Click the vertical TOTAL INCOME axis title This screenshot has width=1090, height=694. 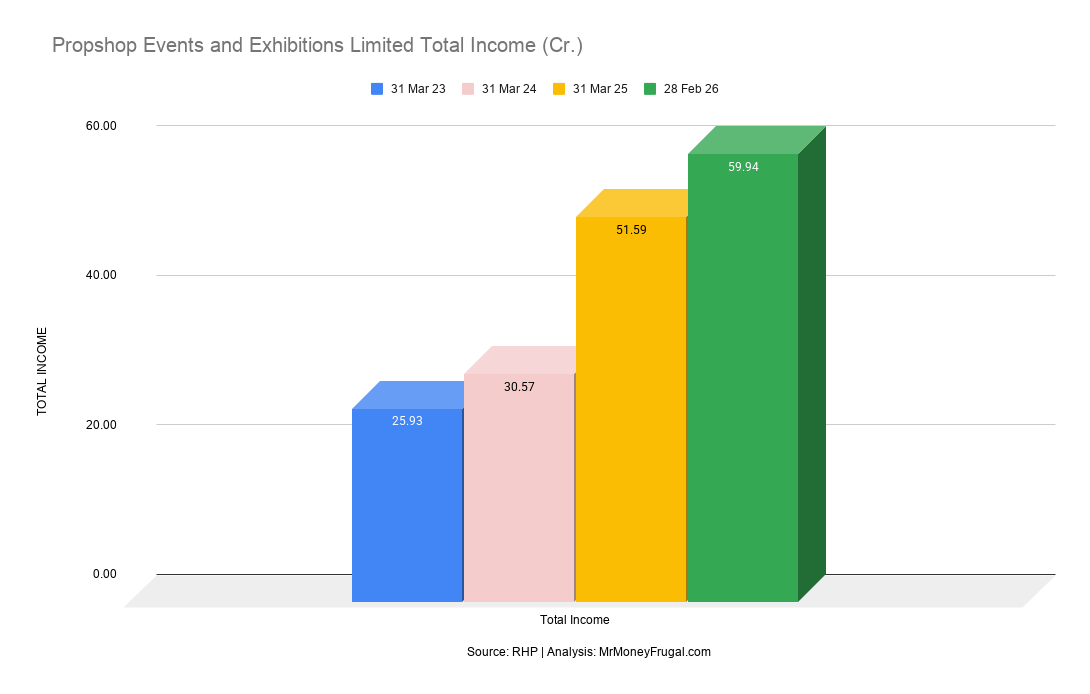pyautogui.click(x=42, y=371)
